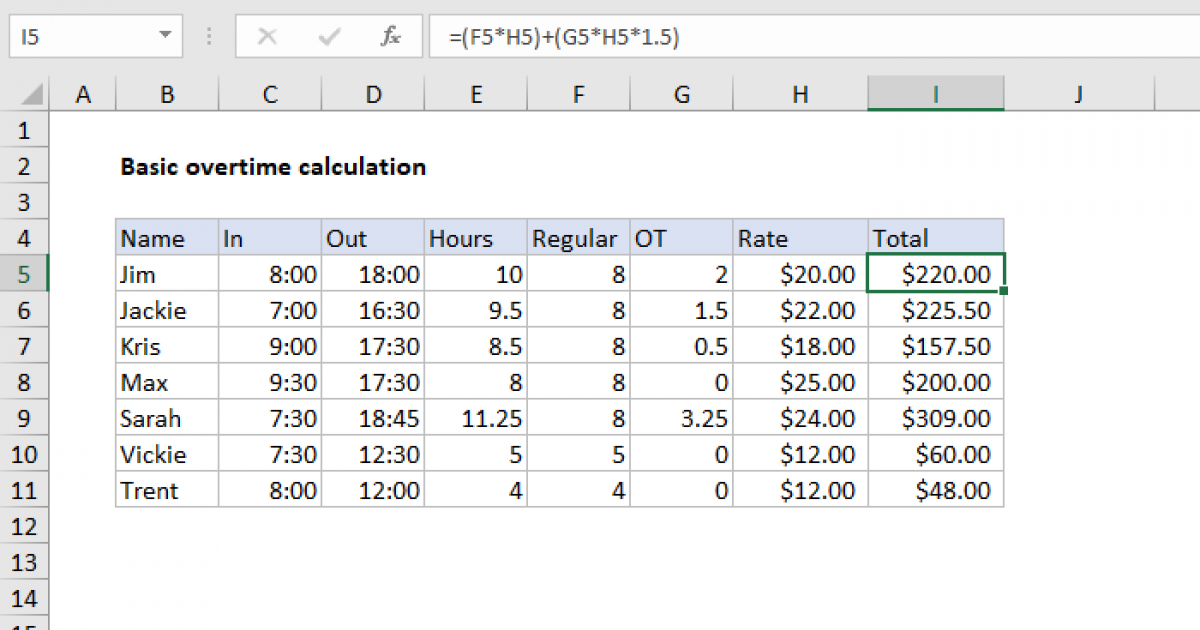Image resolution: width=1200 pixels, height=630 pixels.
Task: Select Trent's Out time 12:00
Action: [373, 490]
